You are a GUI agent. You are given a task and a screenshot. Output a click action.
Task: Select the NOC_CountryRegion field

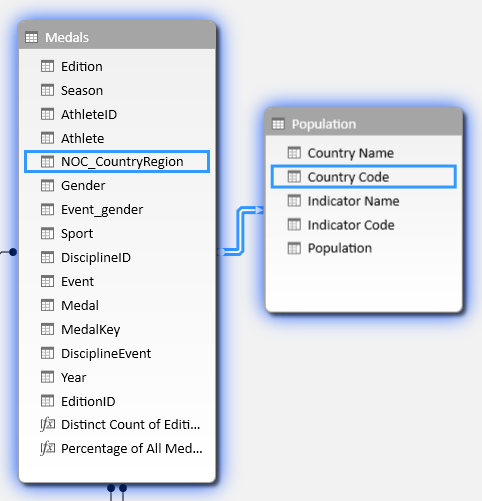tap(117, 162)
